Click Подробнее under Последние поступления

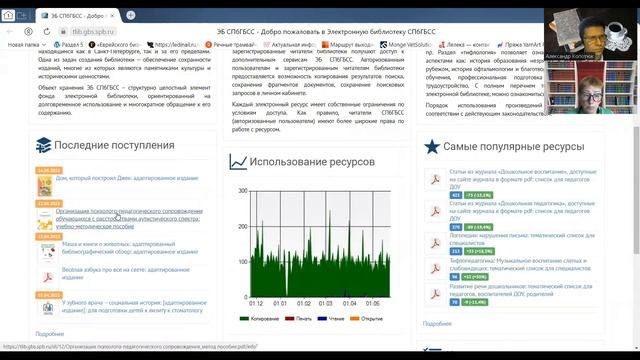pos(50,334)
